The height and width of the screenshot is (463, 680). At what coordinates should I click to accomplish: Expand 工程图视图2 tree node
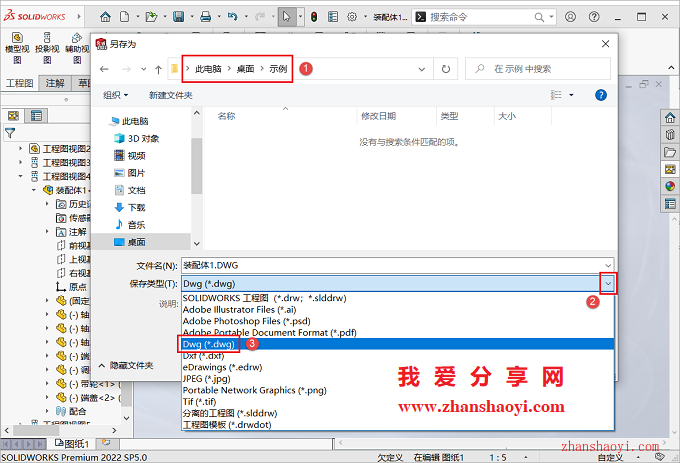pyautogui.click(x=20, y=149)
